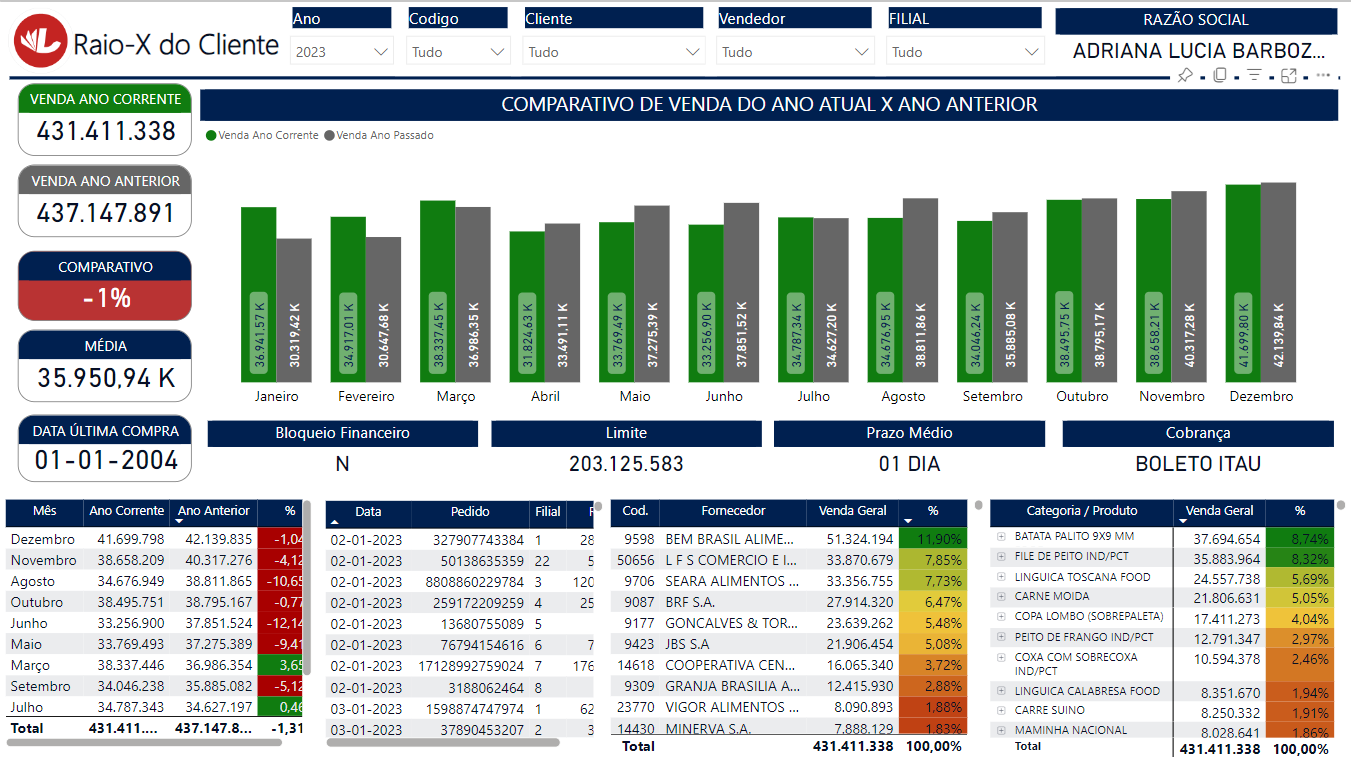Select the VIGOR ALIMENTOS supplier row
Viewport: 1351px width, 776px height.
[x=788, y=707]
